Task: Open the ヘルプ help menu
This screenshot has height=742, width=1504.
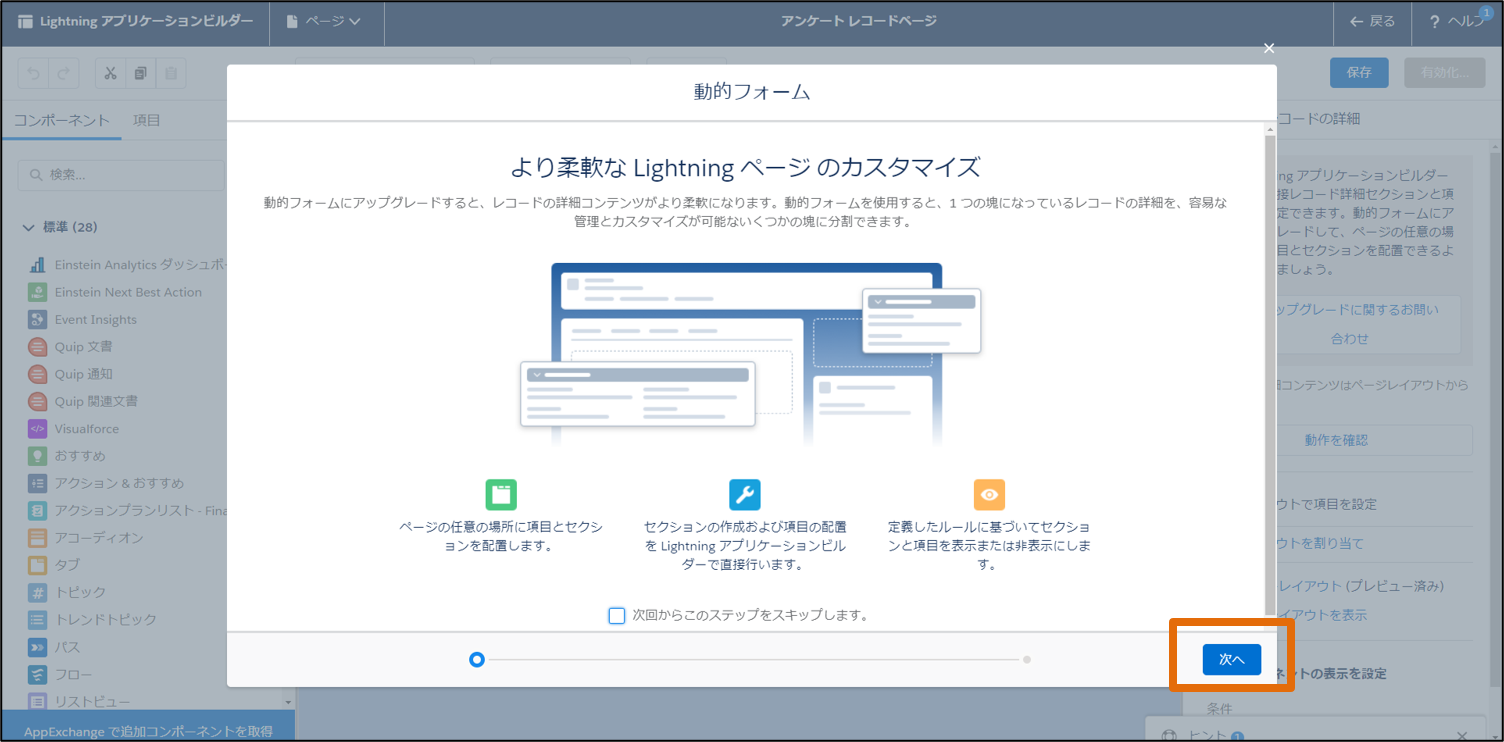Action: click(x=1457, y=21)
